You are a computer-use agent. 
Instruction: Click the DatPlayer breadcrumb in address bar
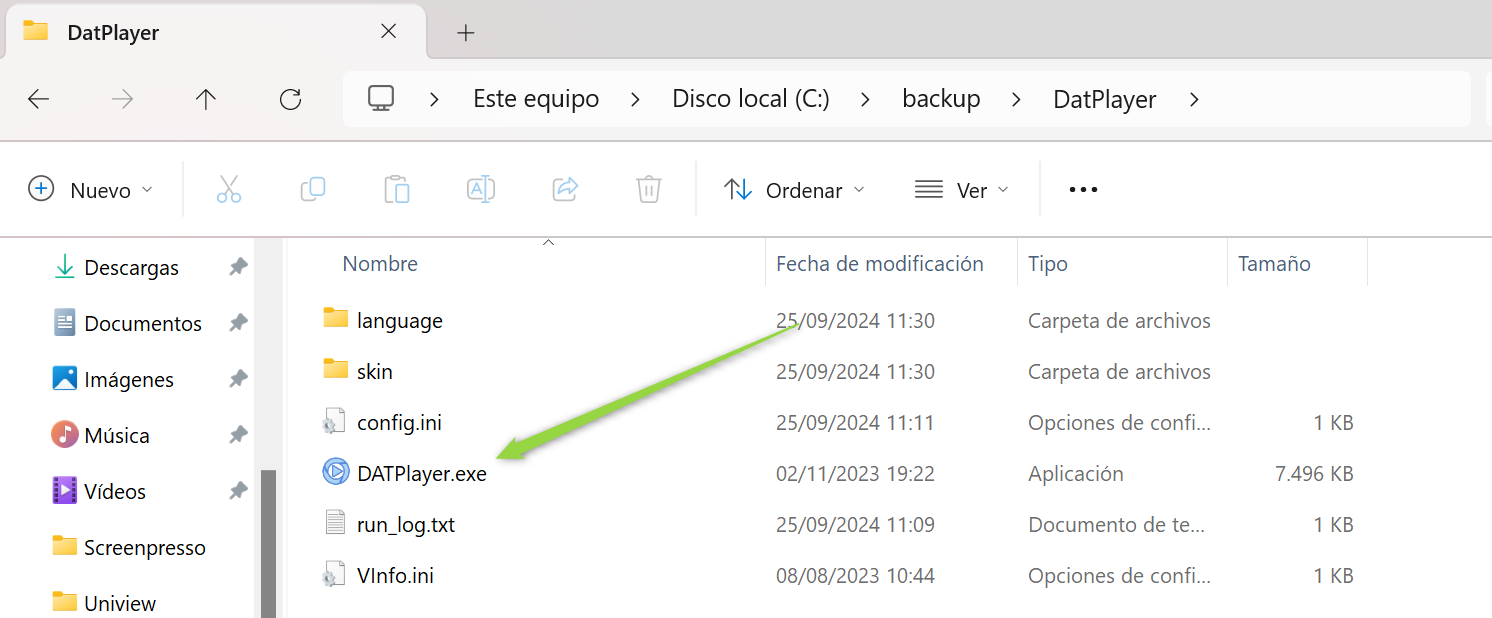click(1105, 100)
